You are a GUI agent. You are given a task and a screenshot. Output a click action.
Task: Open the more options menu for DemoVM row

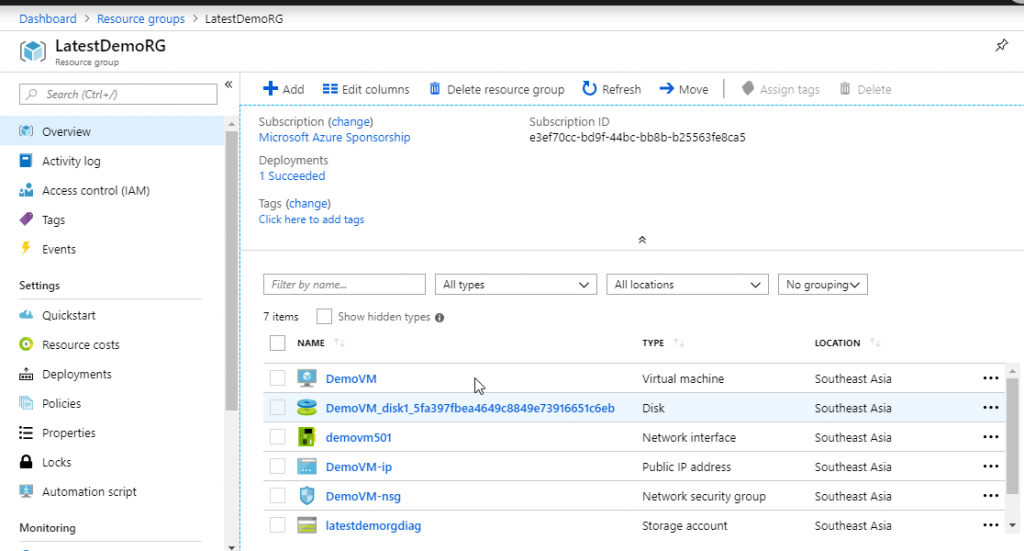[x=991, y=378]
